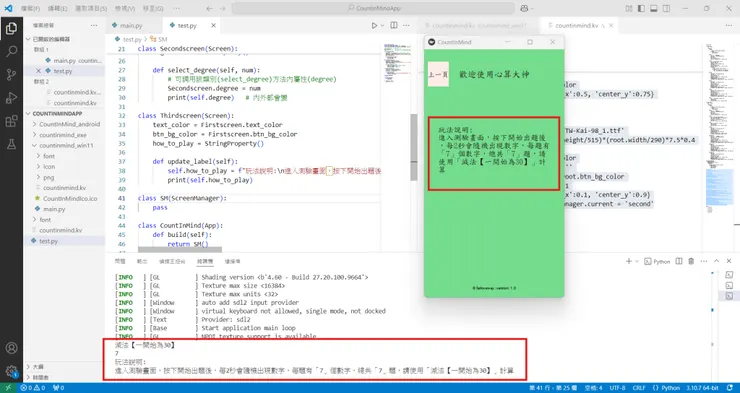
Task: Open the Go menu
Action: 153,8
